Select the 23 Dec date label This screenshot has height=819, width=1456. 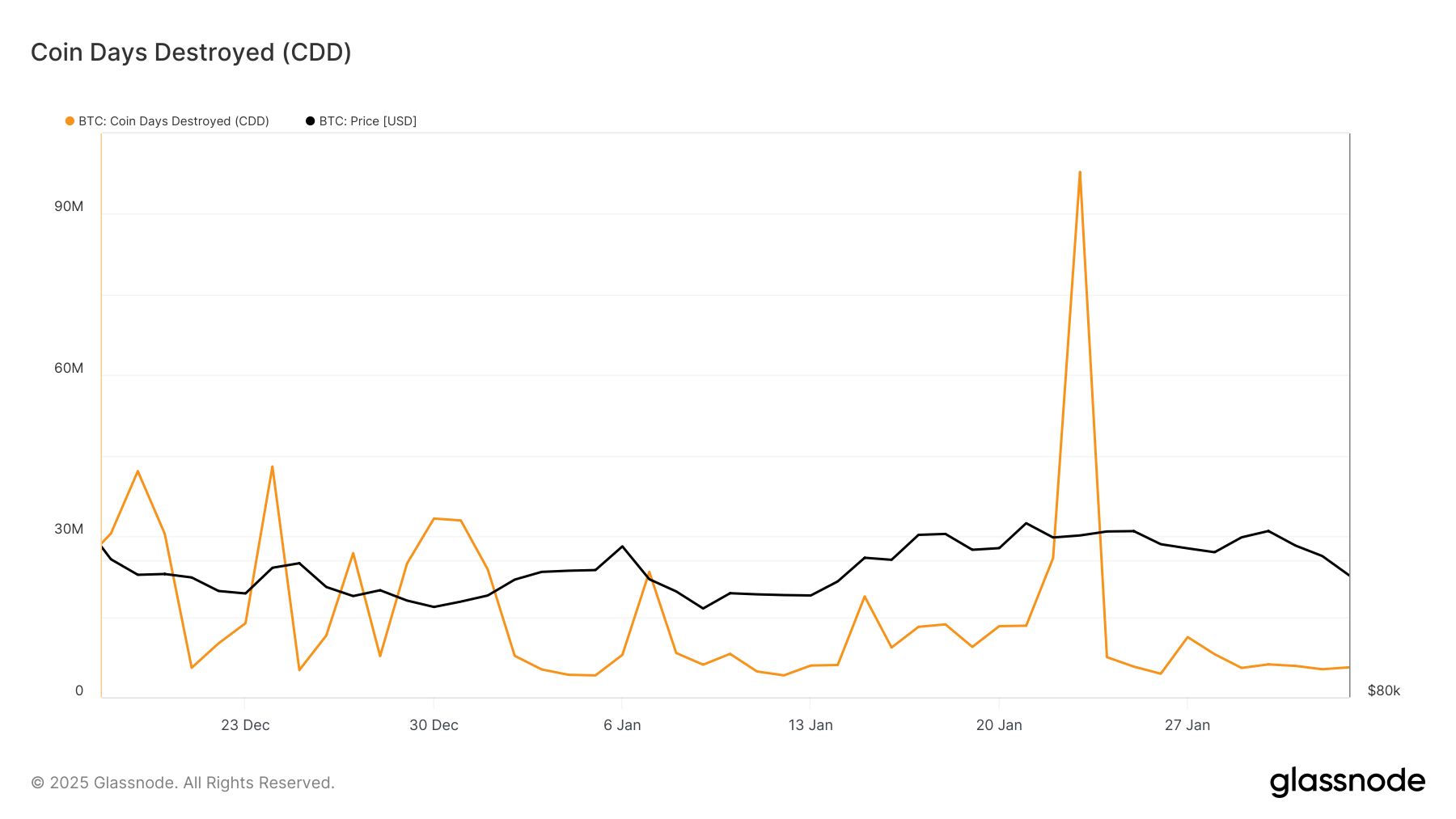tap(245, 725)
